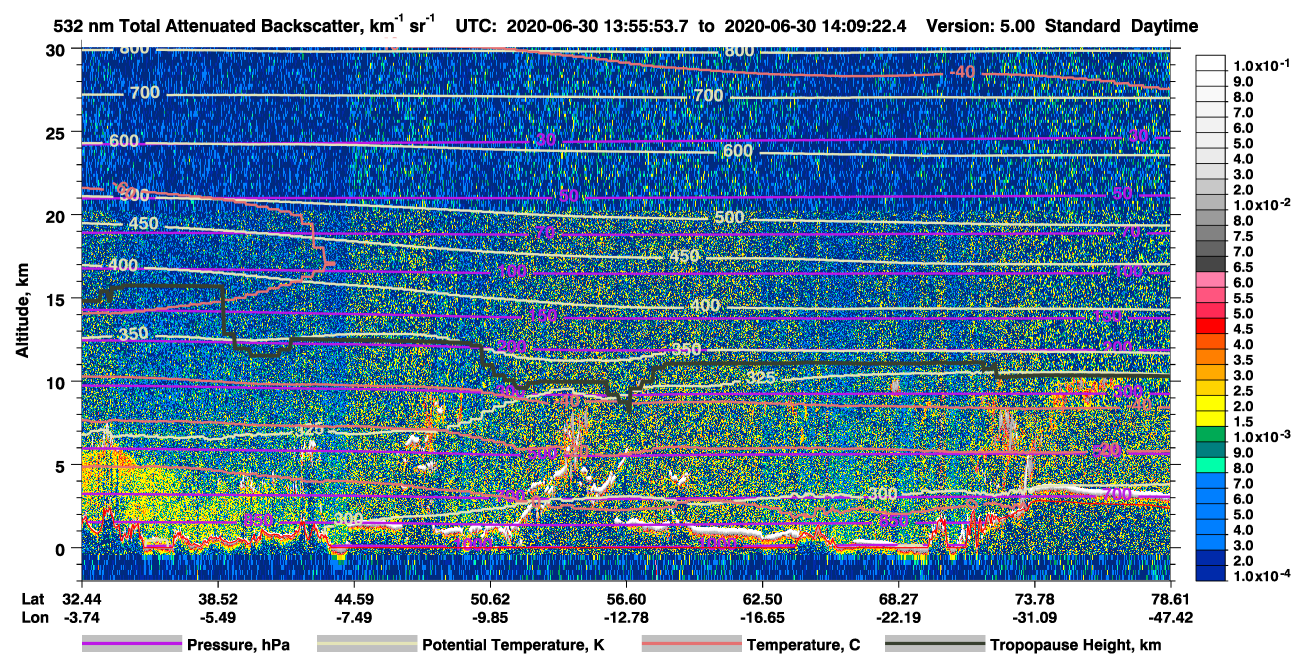
Task: Click the 'Temperature, C' legend label
Action: (x=803, y=645)
